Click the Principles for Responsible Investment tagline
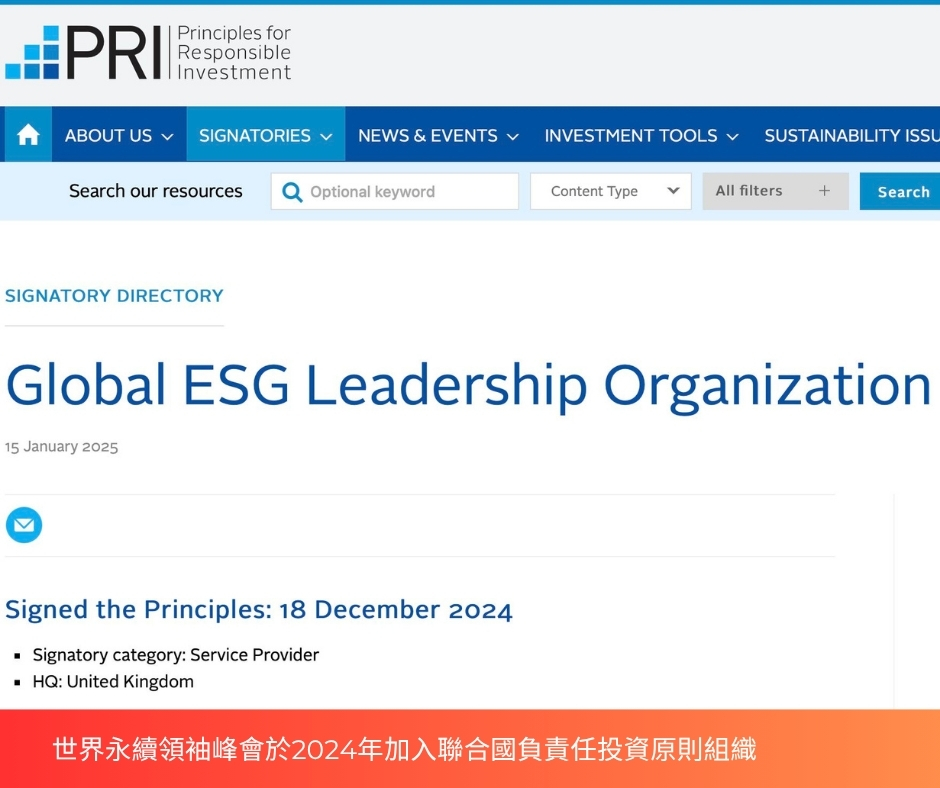The image size is (940, 788). point(234,52)
